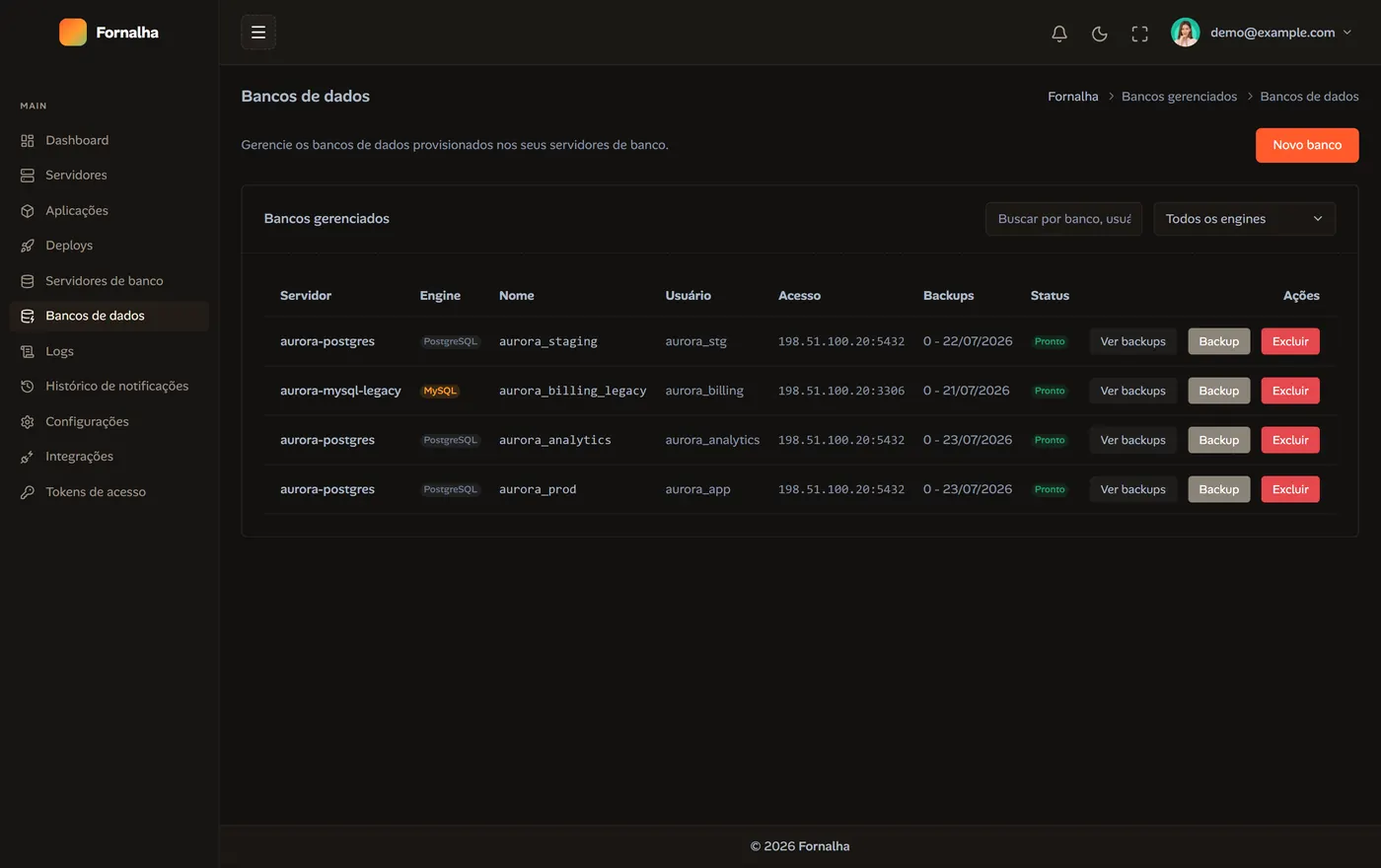Click the Novo banco button
The width and height of the screenshot is (1381, 868).
pos(1307,145)
